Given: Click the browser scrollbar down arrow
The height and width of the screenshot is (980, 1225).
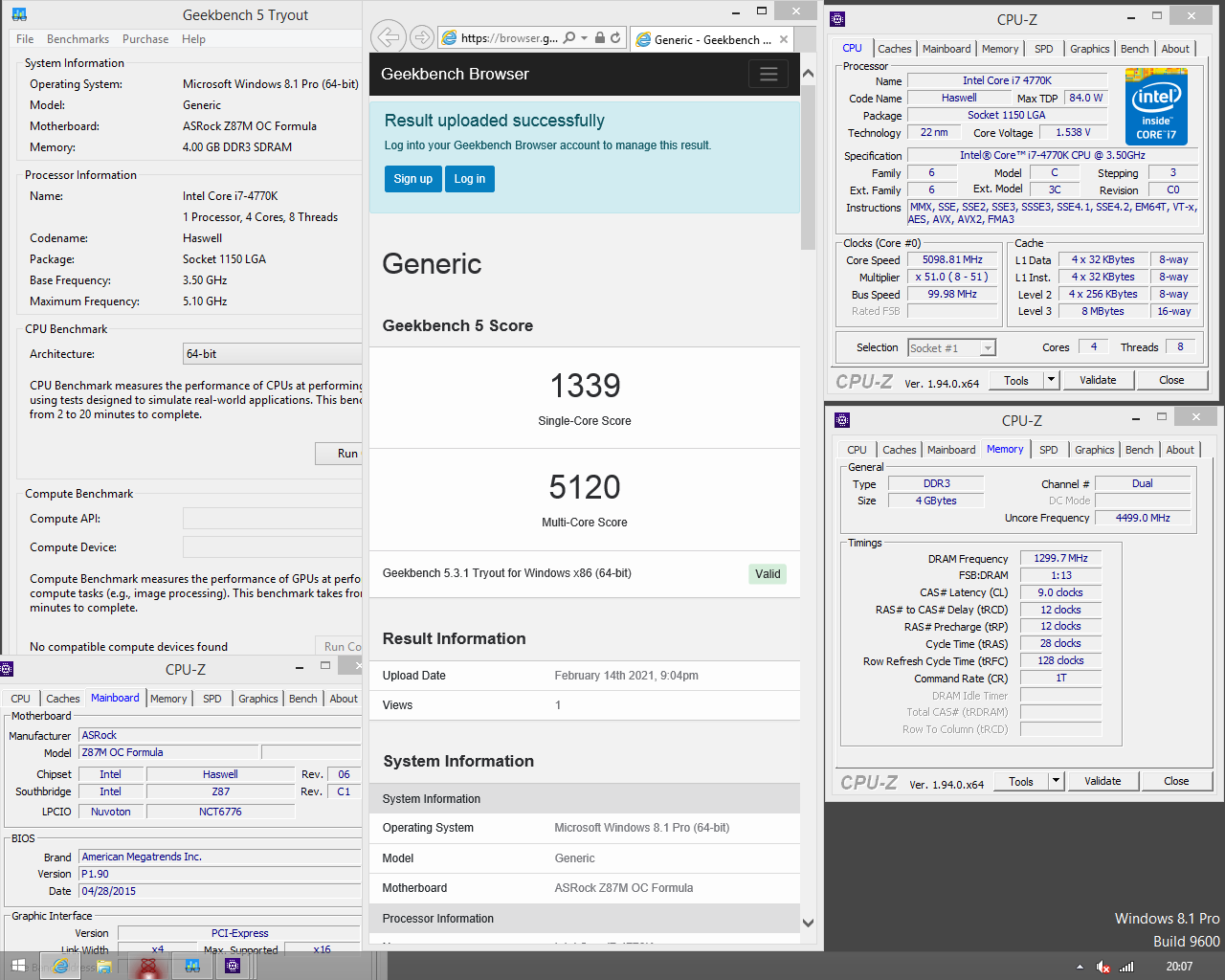Looking at the screenshot, I should (x=808, y=923).
